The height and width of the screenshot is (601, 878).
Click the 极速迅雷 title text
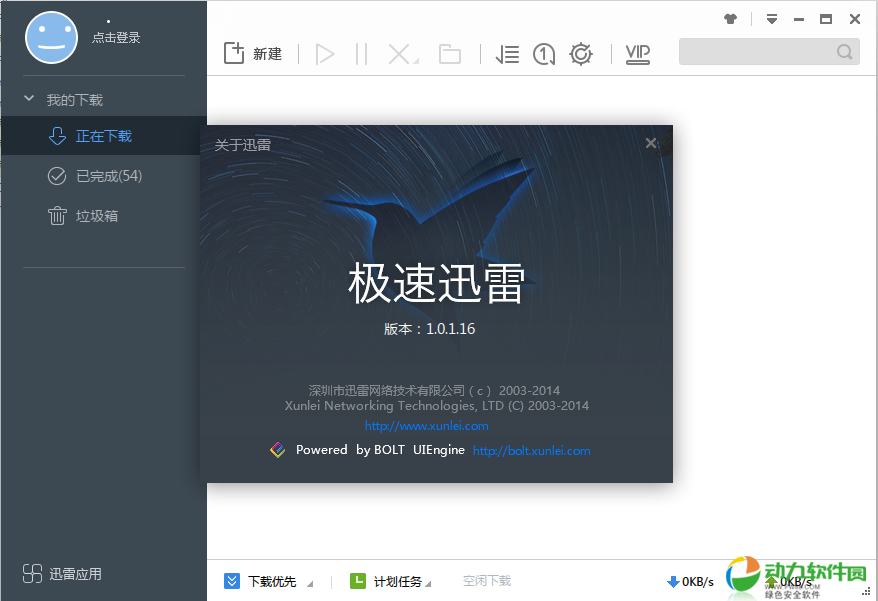436,283
